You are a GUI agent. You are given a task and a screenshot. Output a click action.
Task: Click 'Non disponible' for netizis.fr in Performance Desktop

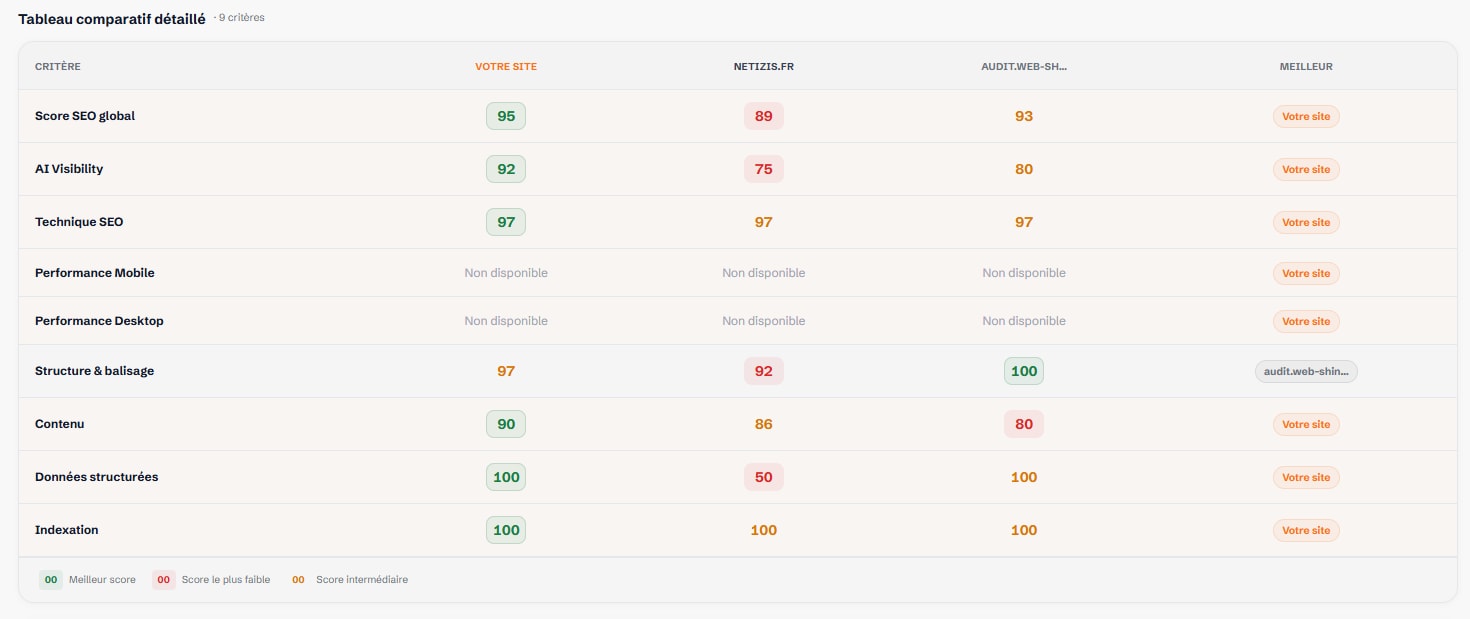tap(764, 321)
